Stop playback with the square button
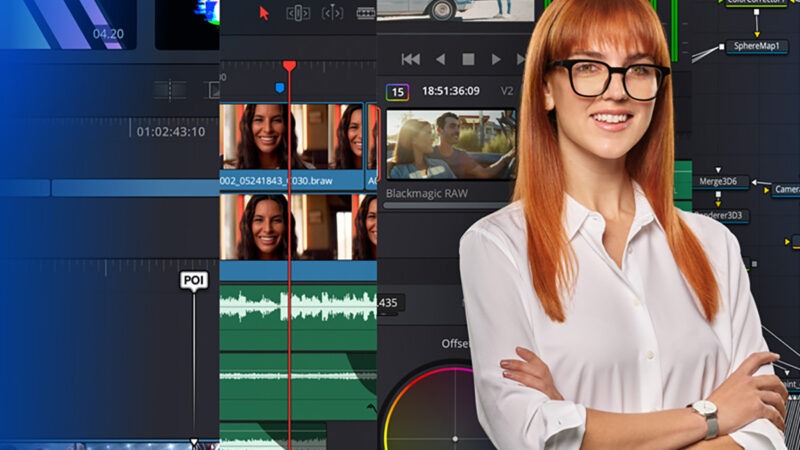800x450 pixels. pos(468,60)
